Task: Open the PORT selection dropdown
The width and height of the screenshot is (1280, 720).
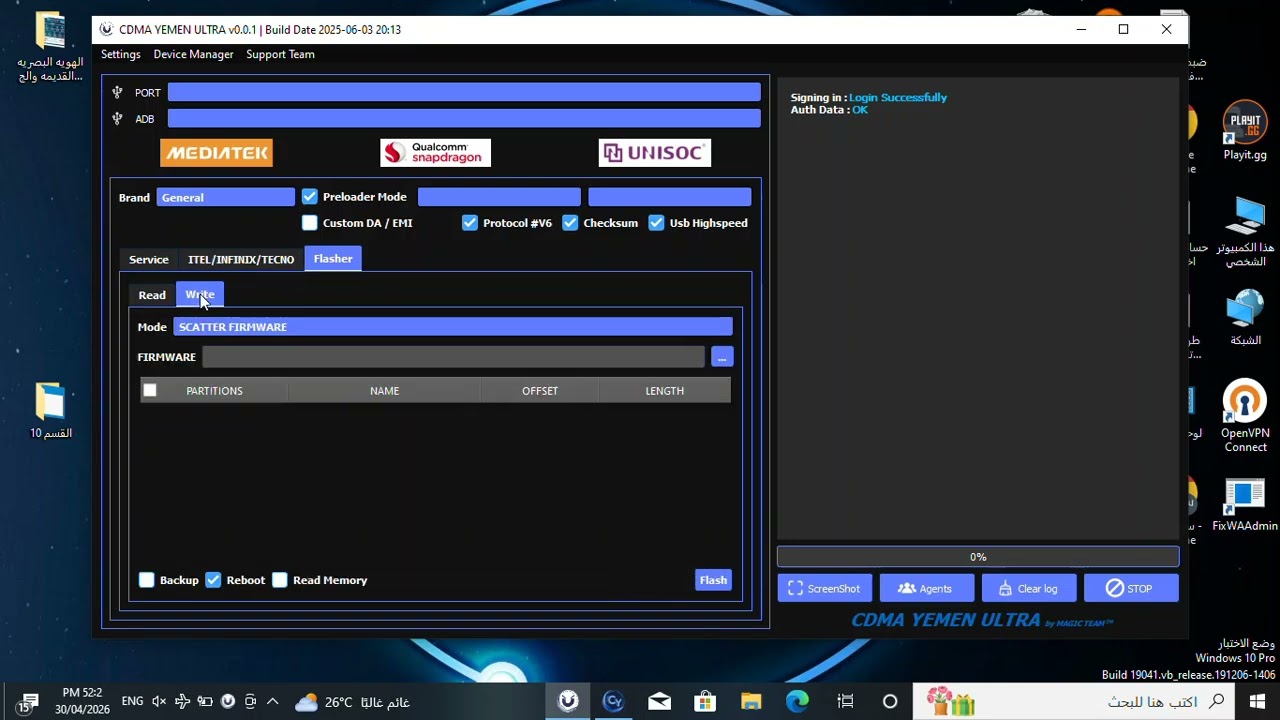Action: [464, 92]
